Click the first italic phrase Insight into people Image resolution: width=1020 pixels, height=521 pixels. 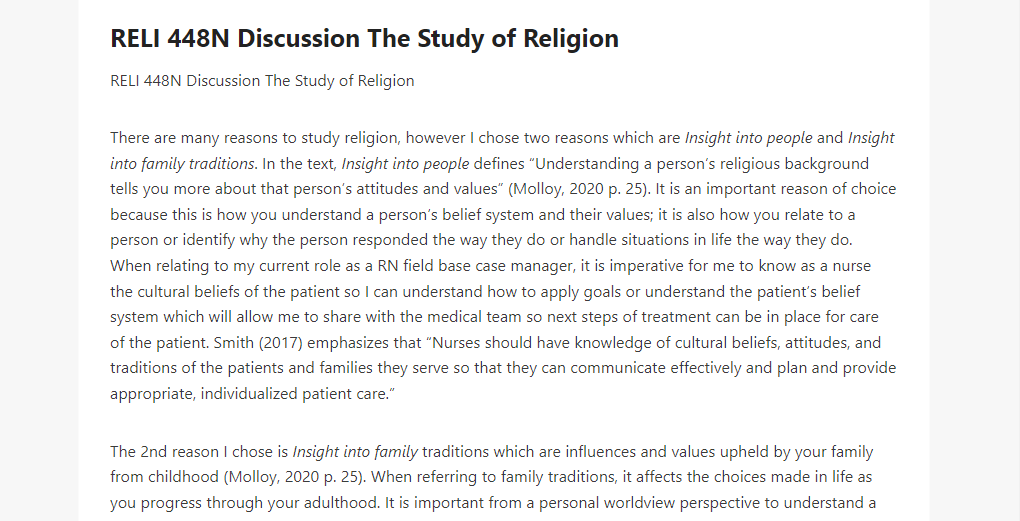point(748,138)
